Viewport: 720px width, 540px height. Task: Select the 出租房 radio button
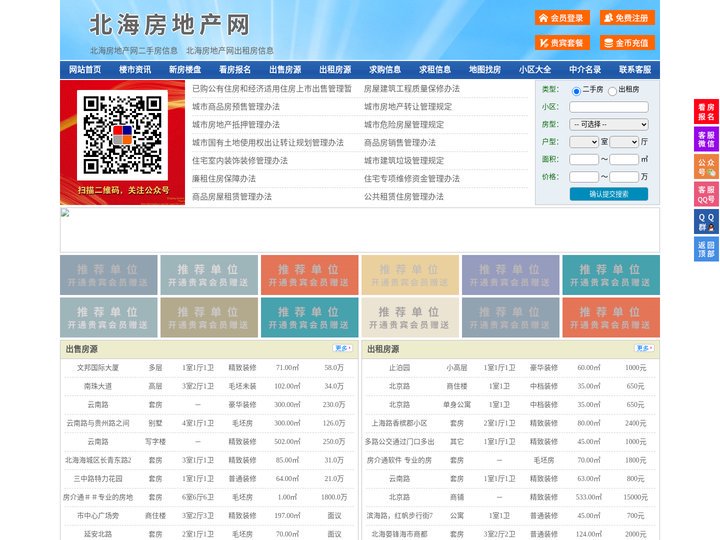pyautogui.click(x=612, y=91)
